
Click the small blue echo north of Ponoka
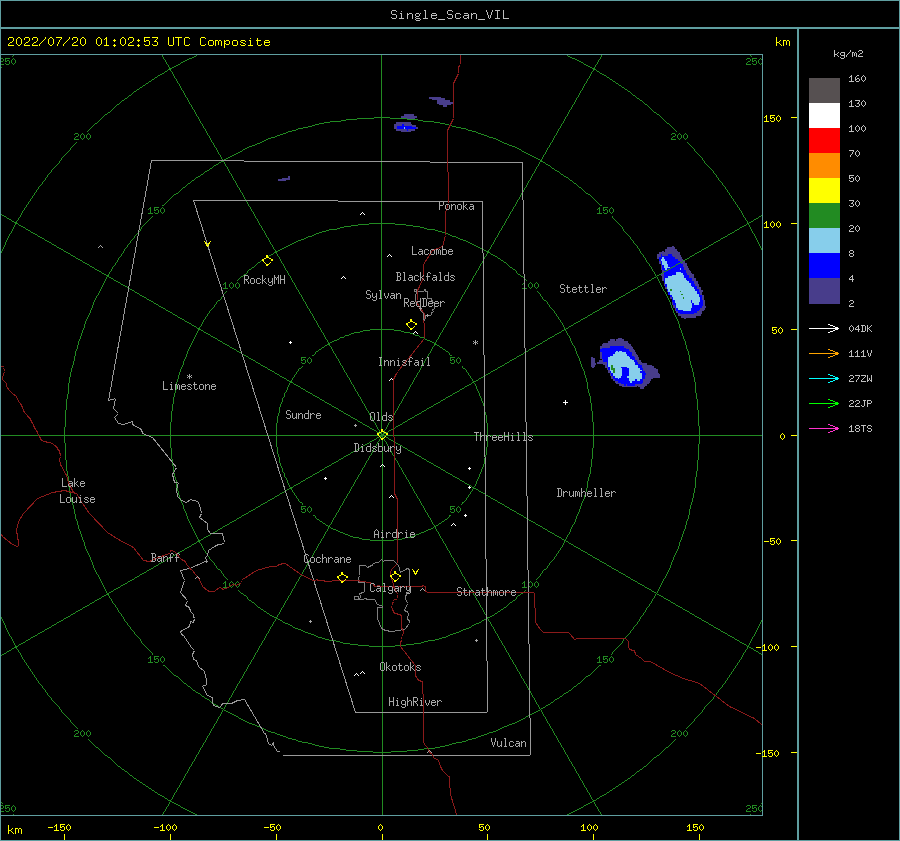[405, 126]
